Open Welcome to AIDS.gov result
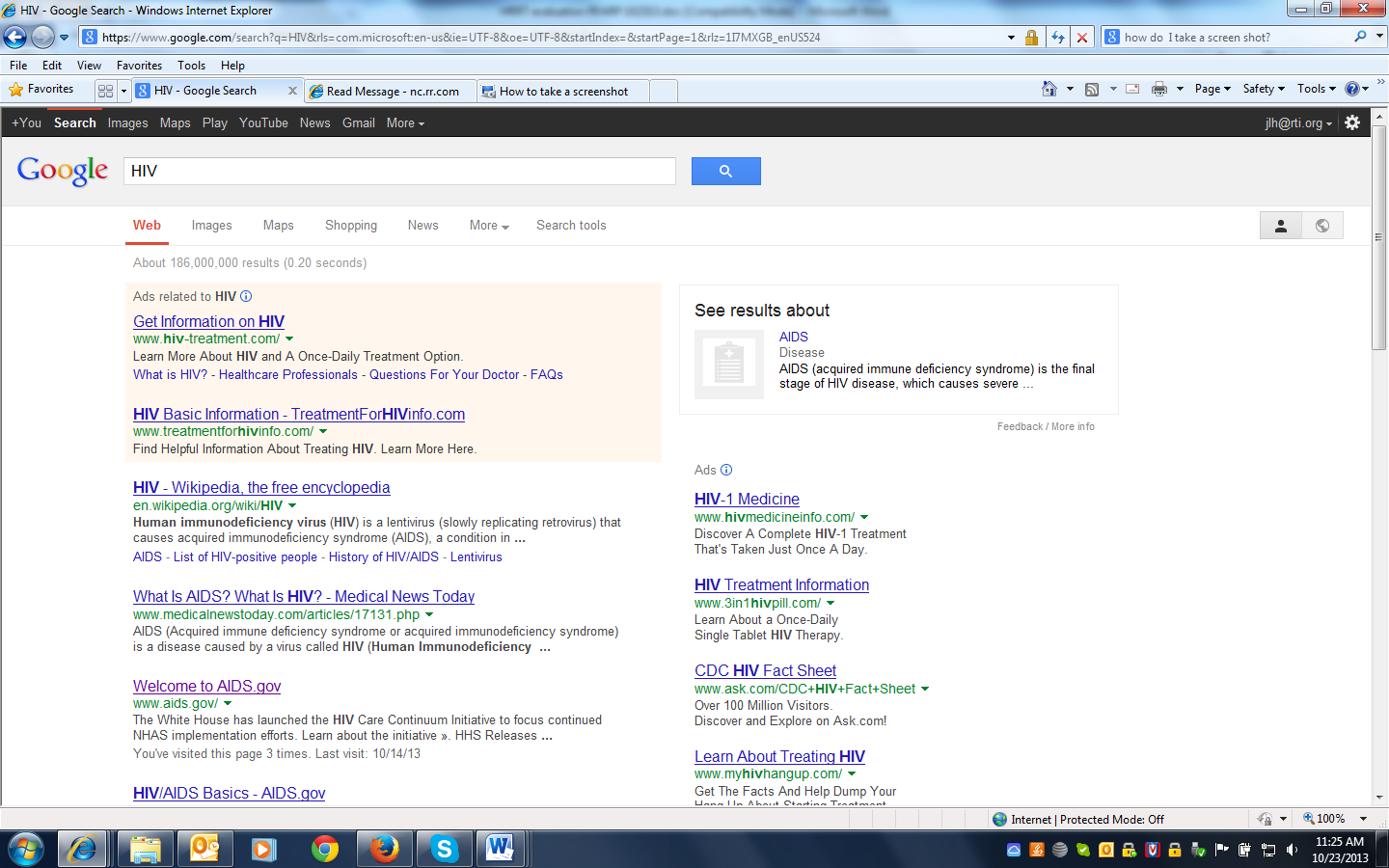The height and width of the screenshot is (868, 1389). pos(206,686)
